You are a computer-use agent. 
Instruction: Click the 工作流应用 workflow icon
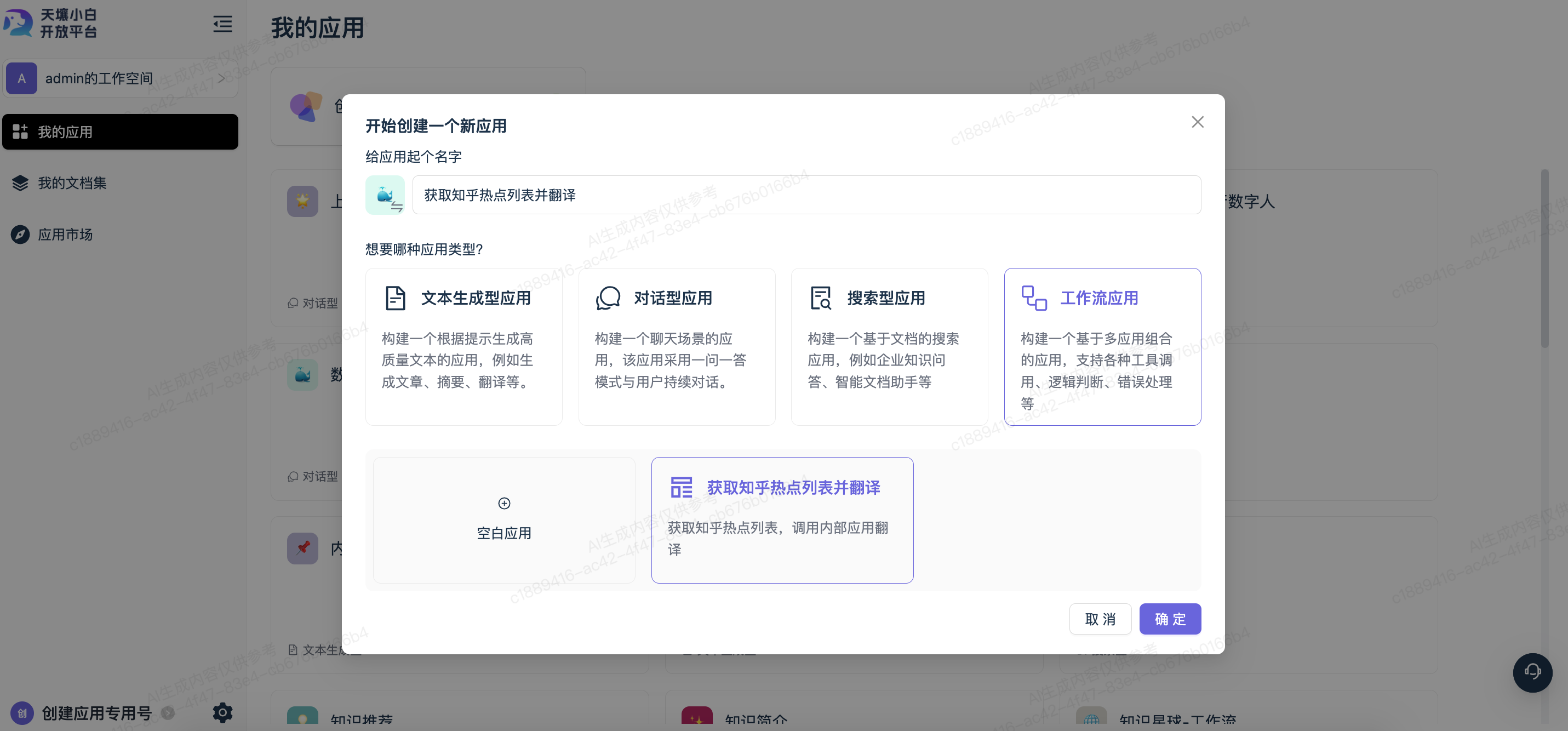coord(1034,298)
